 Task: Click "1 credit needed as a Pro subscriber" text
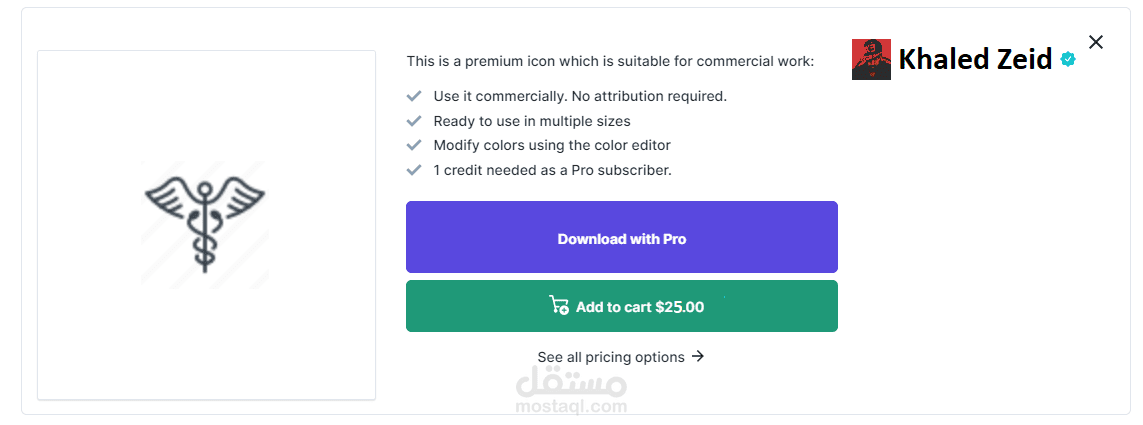point(552,170)
